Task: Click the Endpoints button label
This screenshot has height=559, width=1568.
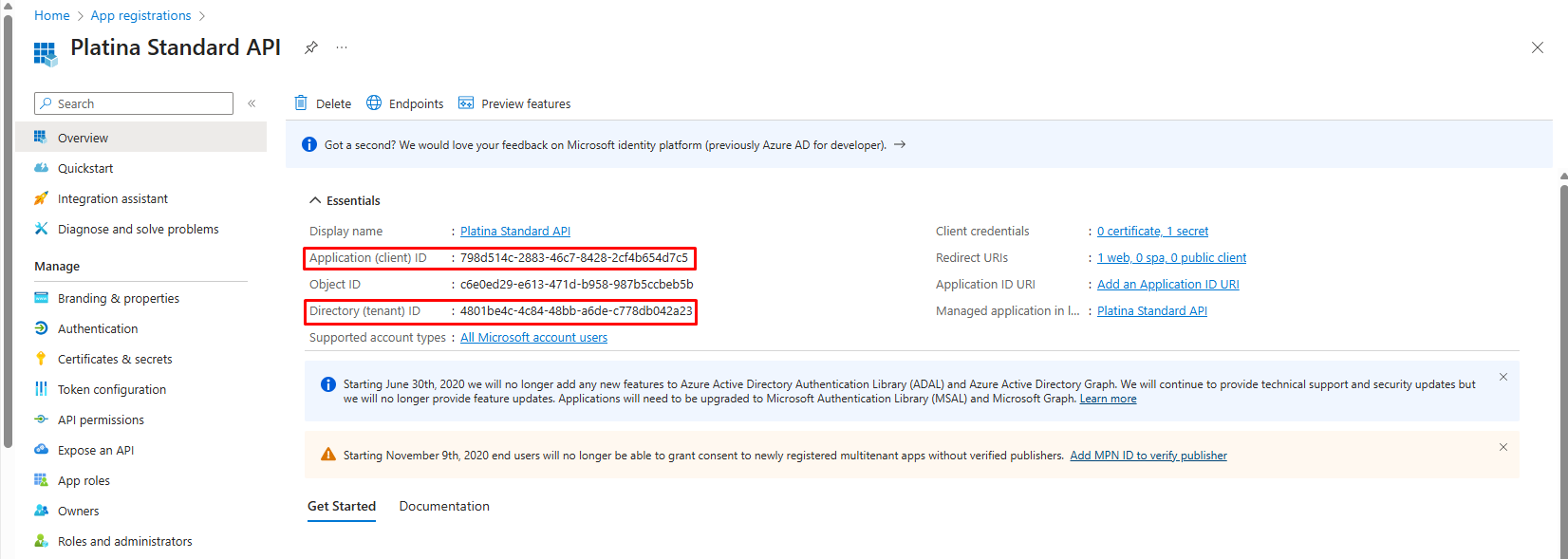Action: (416, 103)
